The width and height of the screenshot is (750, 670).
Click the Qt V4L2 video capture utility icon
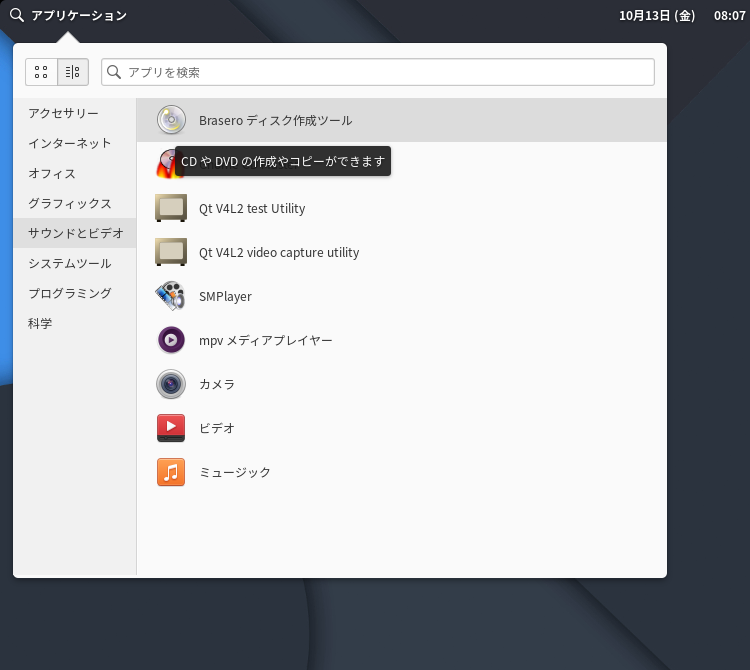[x=171, y=252]
